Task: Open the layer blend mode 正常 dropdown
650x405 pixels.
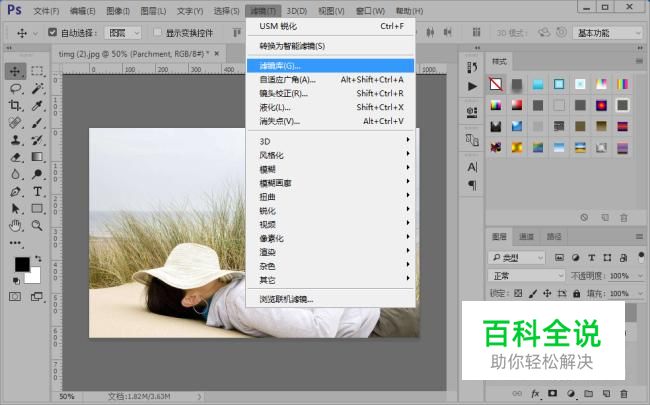Action: [517, 275]
